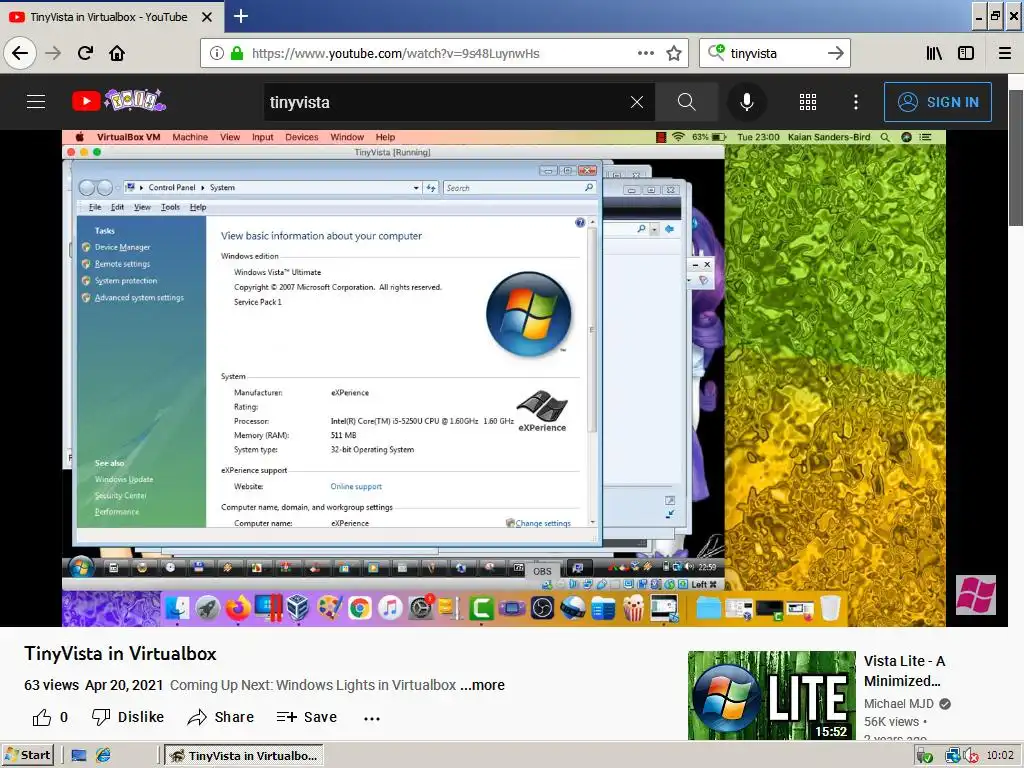Select TinyVista in Virtualbox taskbar button
This screenshot has width=1024, height=768.
(x=244, y=756)
